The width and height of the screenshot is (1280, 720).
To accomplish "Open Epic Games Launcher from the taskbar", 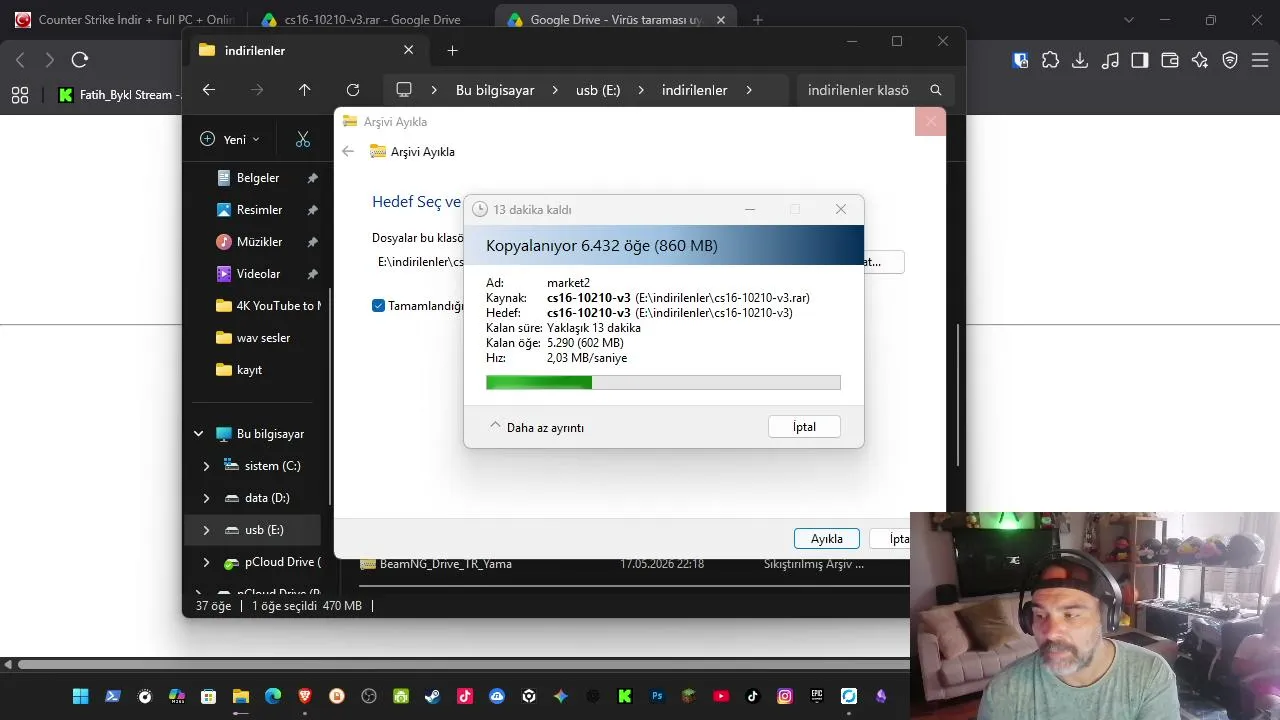I will click(x=817, y=696).
